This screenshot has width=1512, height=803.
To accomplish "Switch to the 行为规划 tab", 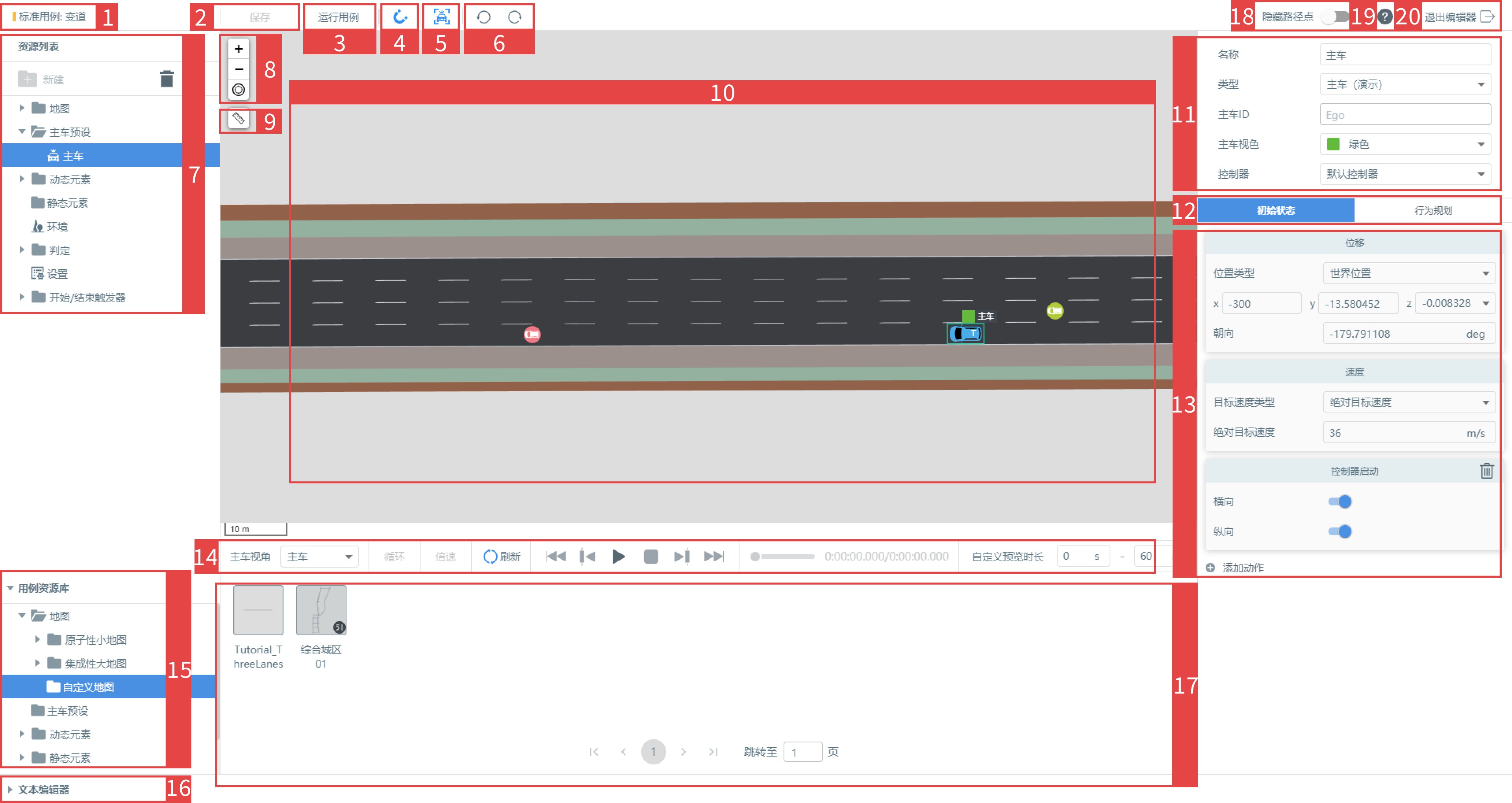I will pyautogui.click(x=1433, y=211).
